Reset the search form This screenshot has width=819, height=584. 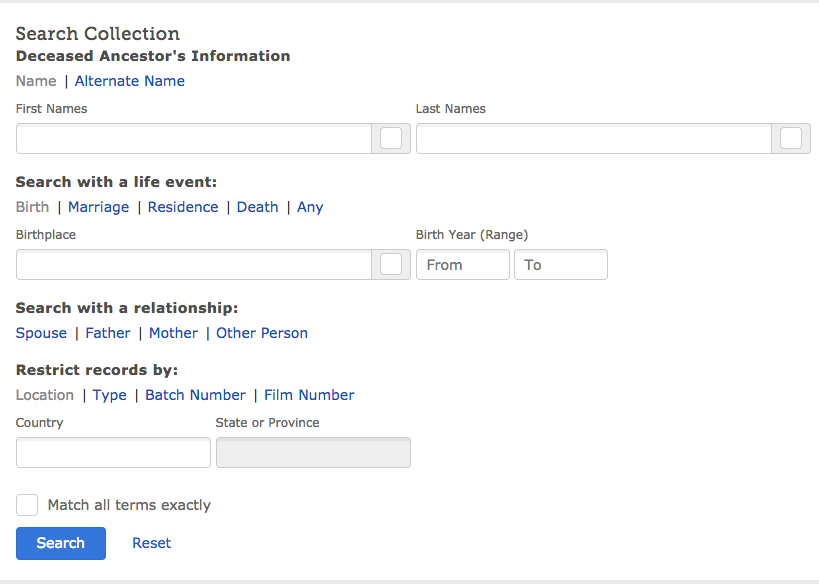[151, 543]
